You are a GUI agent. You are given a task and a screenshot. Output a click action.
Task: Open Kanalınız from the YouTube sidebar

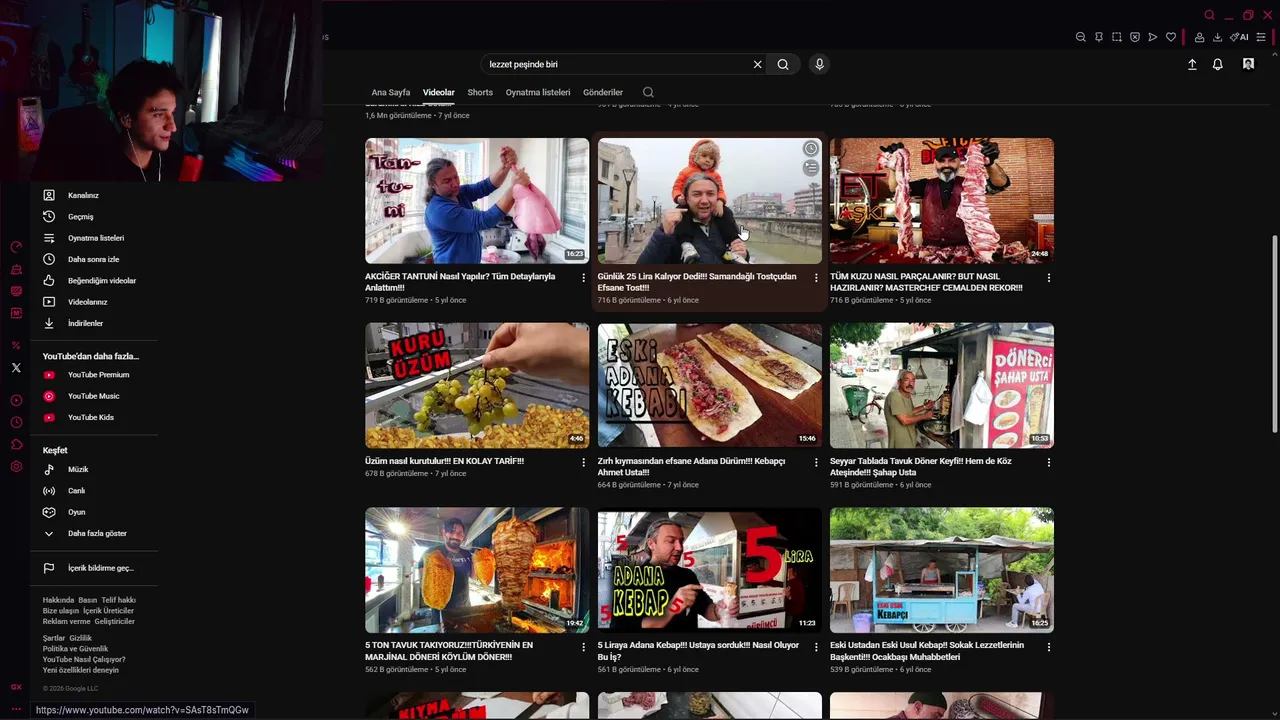tap(93, 195)
